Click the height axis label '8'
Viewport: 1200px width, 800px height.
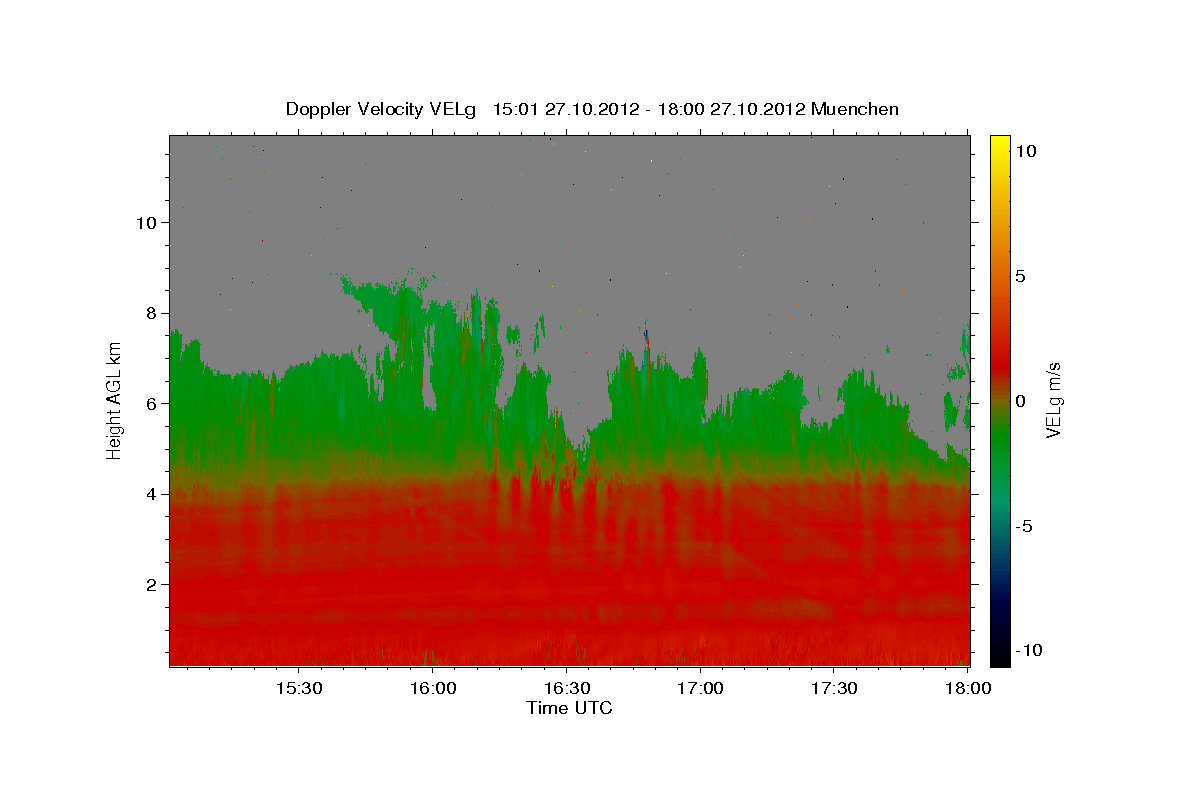(x=151, y=313)
